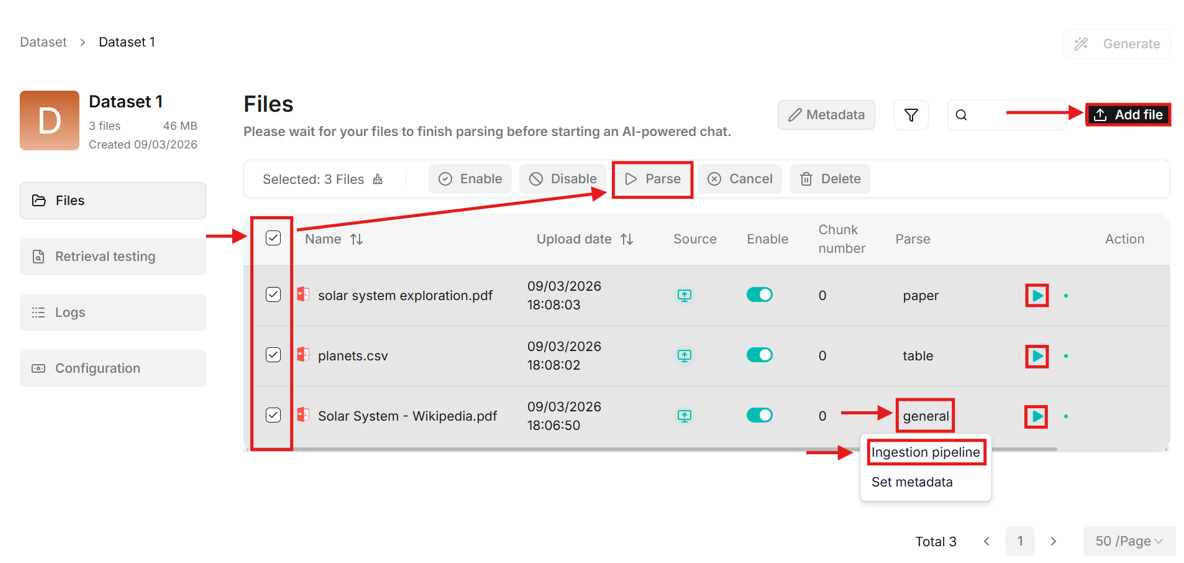The height and width of the screenshot is (563, 1184).
Task: Click the Parse bulk action button
Action: 652,179
